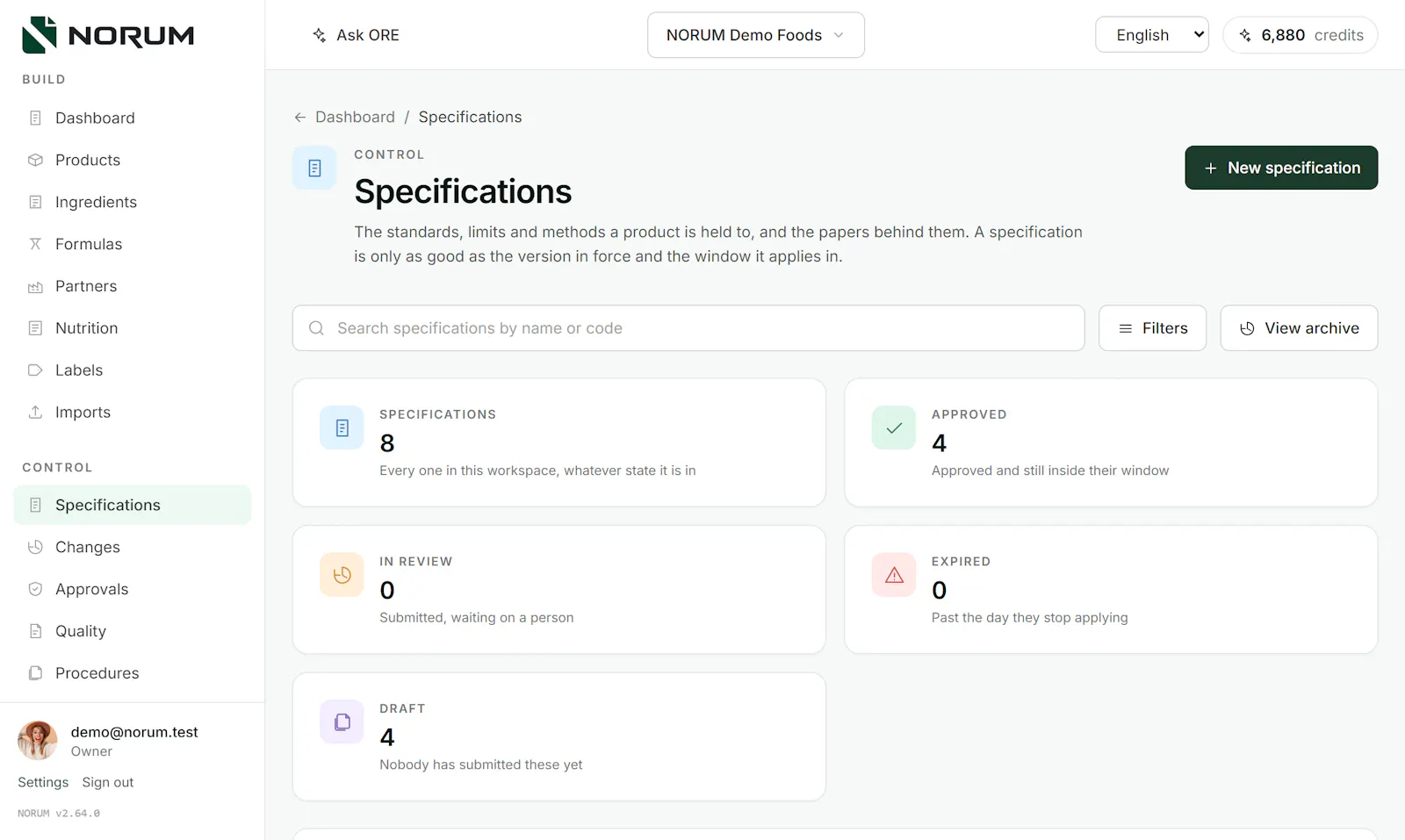
Task: Click the In Review card clock icon
Action: point(342,575)
